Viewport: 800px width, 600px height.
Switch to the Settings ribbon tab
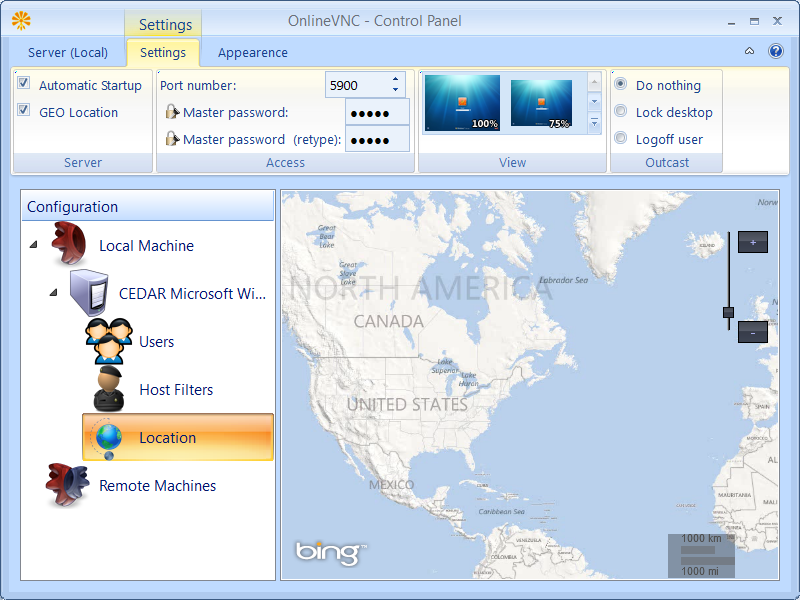[x=163, y=53]
